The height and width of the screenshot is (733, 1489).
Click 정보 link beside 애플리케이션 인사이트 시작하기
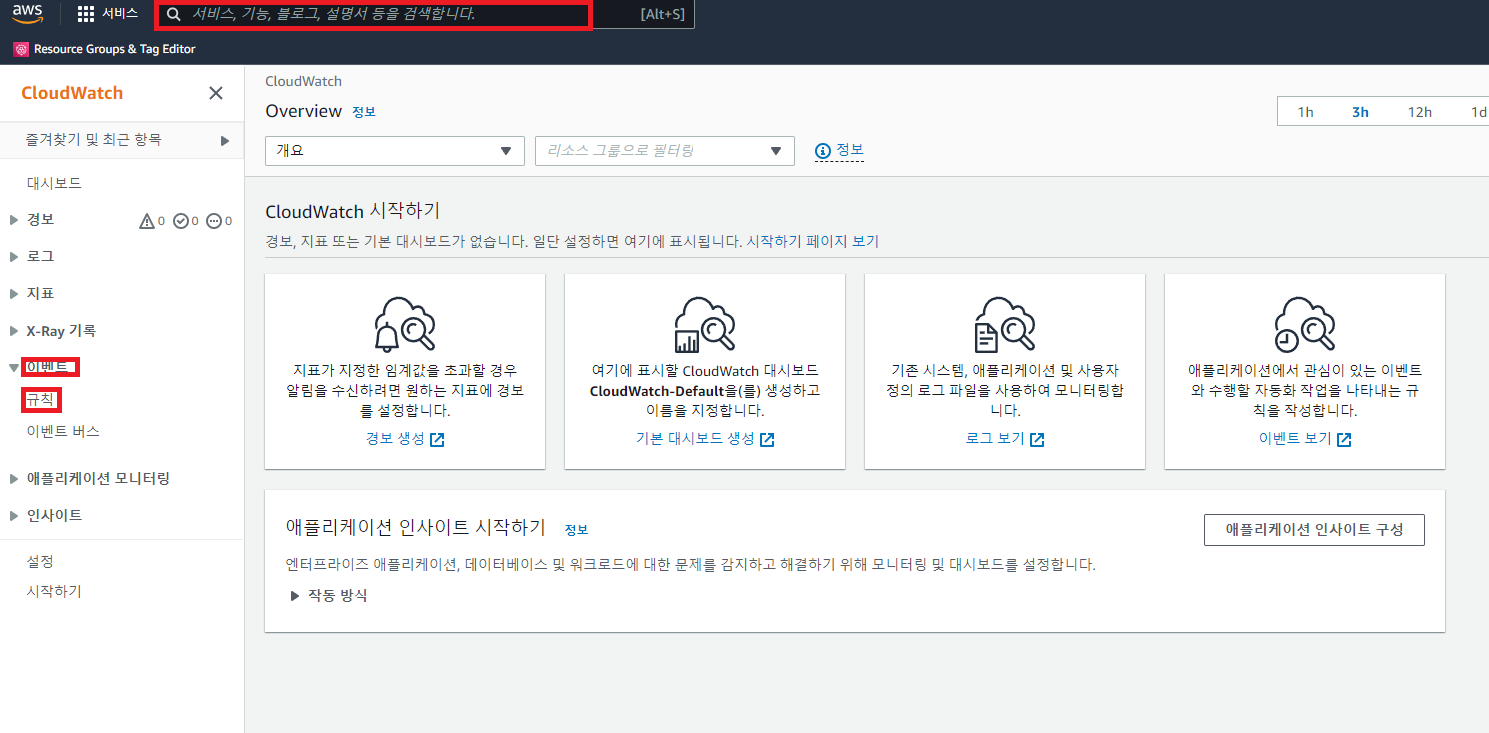576,530
